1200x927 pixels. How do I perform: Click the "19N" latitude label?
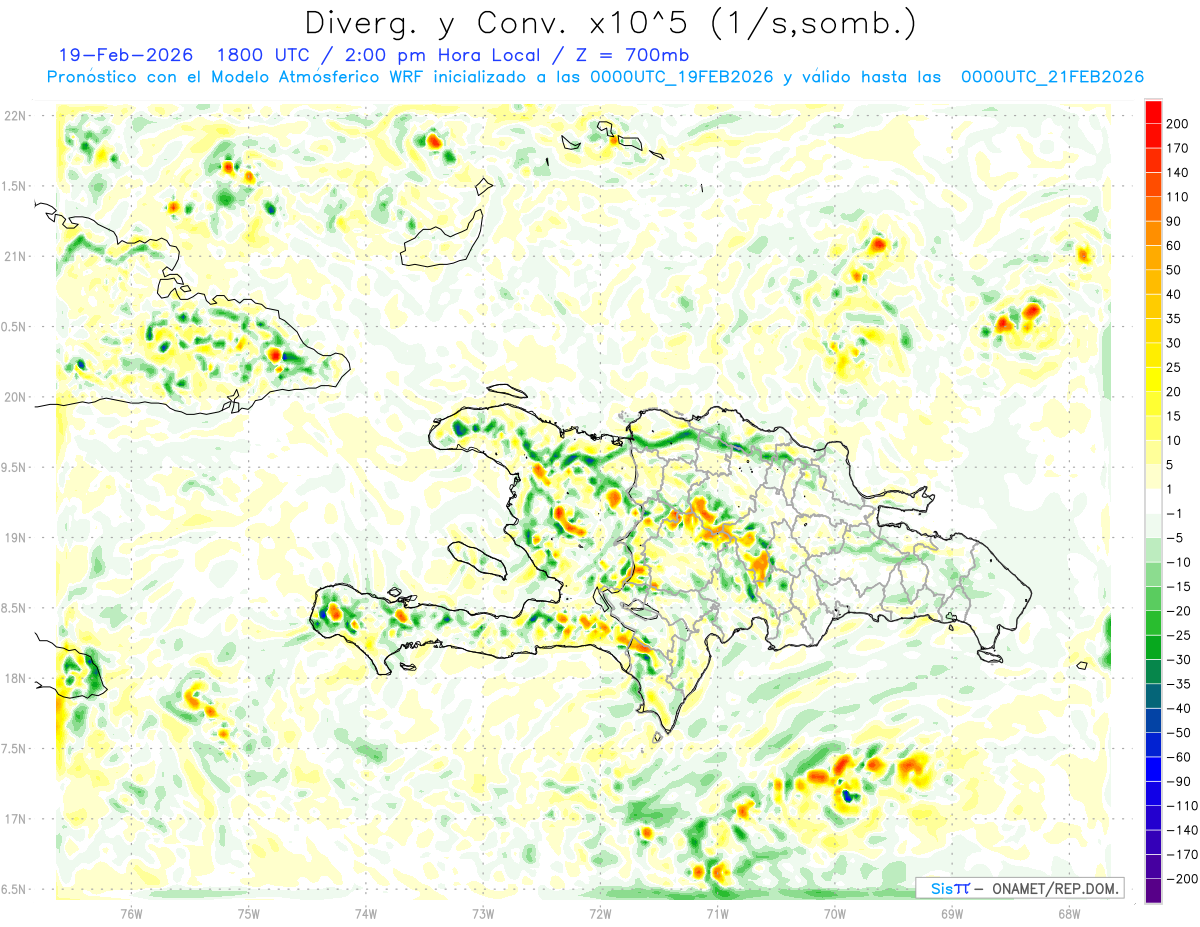point(15,538)
